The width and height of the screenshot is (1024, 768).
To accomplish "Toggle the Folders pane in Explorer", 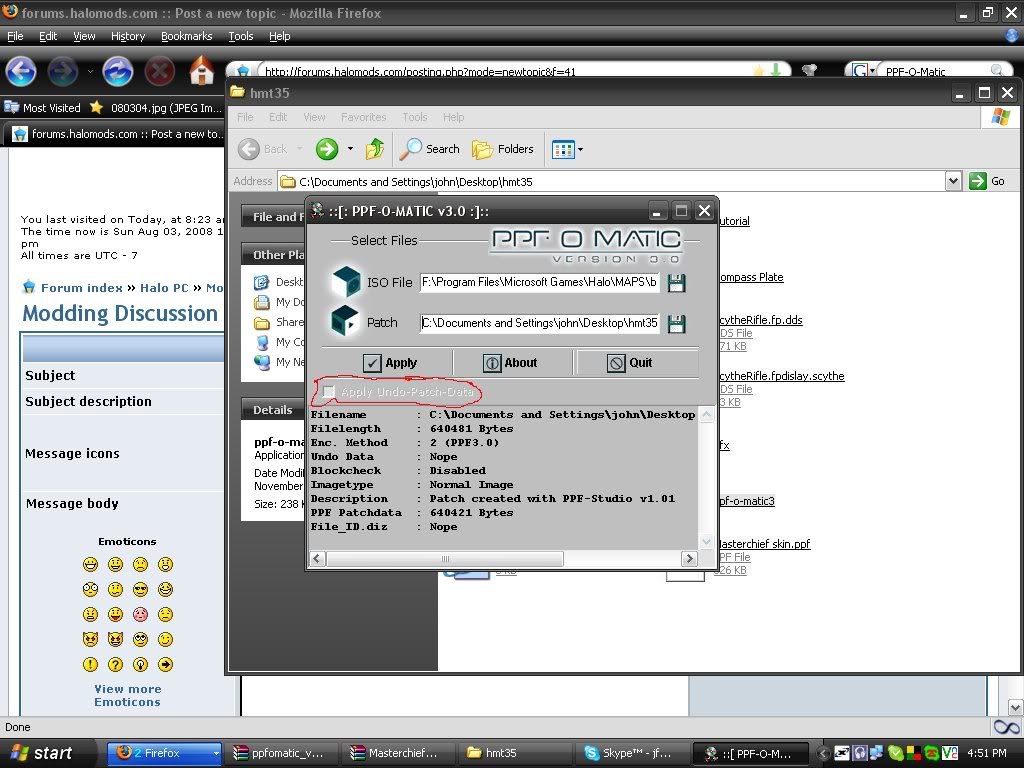I will [503, 149].
